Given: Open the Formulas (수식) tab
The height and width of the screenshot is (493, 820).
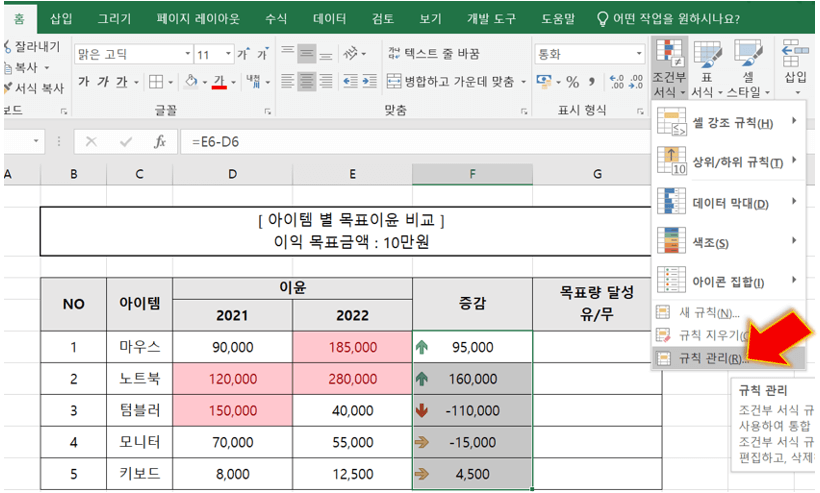Looking at the screenshot, I should [x=276, y=19].
